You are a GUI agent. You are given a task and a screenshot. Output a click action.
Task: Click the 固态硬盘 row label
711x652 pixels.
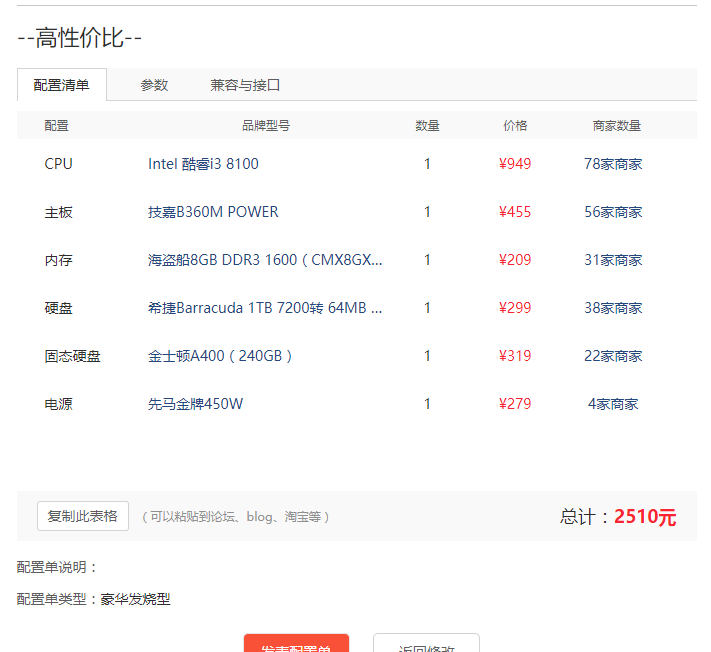[73, 356]
